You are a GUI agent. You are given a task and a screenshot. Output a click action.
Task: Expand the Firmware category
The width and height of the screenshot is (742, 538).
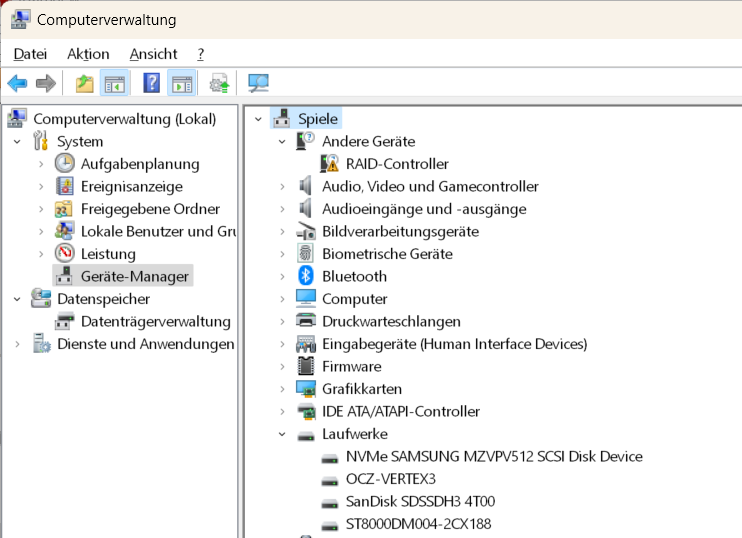tap(283, 366)
